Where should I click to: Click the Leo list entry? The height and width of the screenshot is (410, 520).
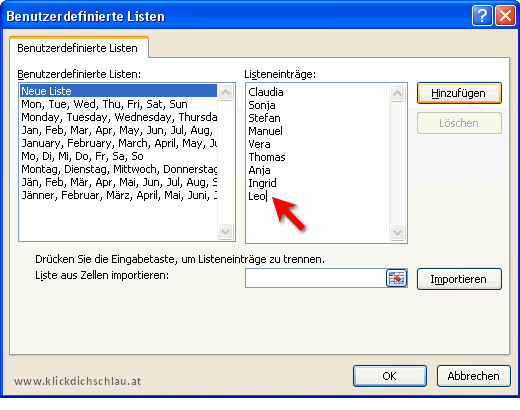point(257,196)
